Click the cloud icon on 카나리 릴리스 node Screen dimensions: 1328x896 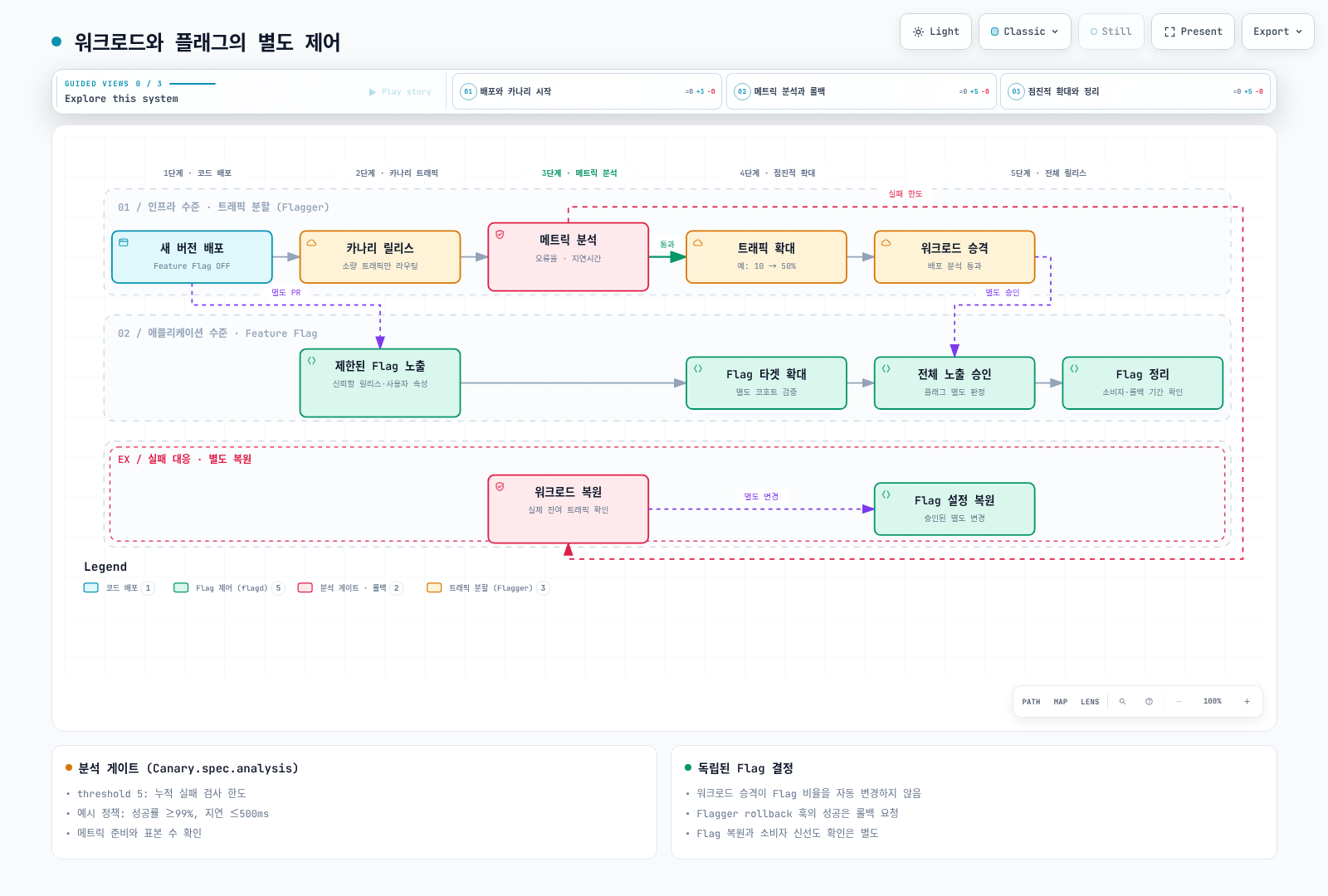point(311,243)
